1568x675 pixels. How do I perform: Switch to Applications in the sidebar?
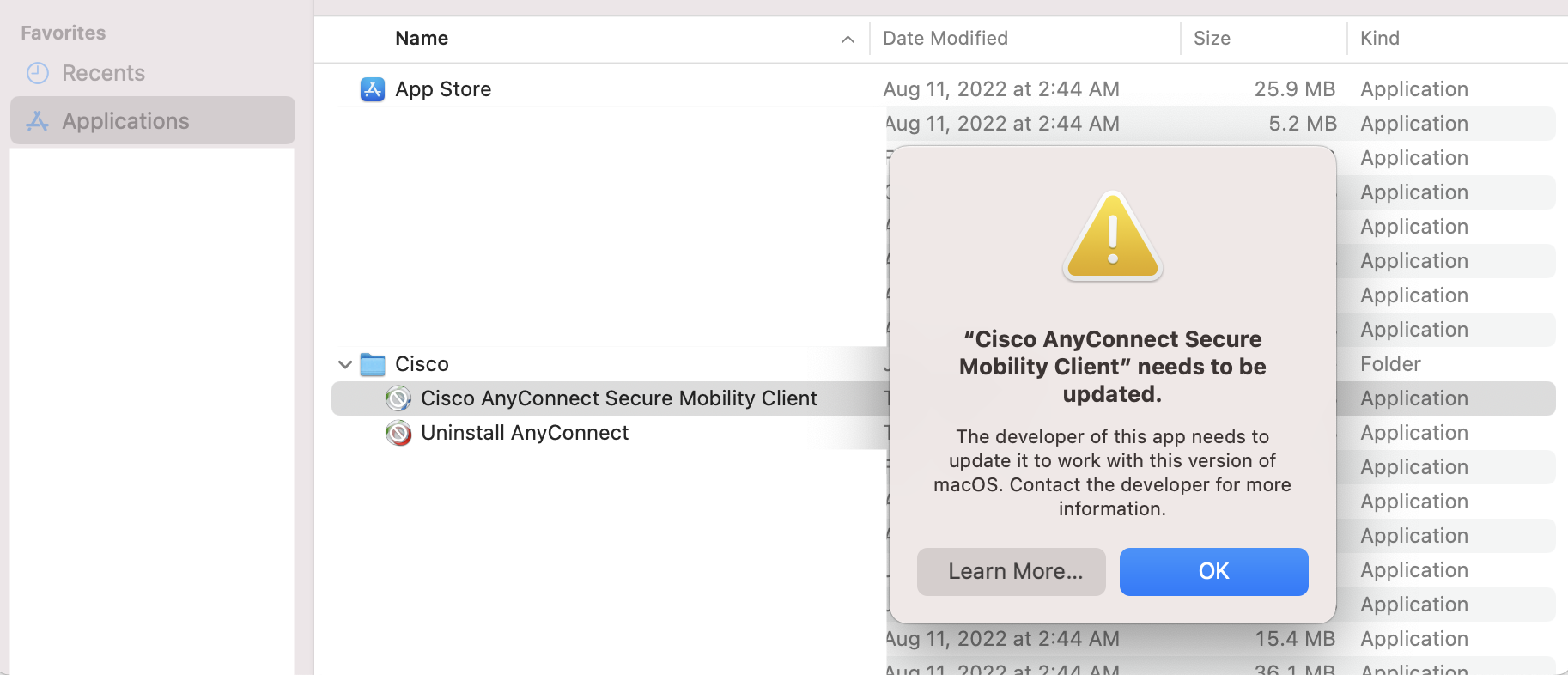(125, 120)
